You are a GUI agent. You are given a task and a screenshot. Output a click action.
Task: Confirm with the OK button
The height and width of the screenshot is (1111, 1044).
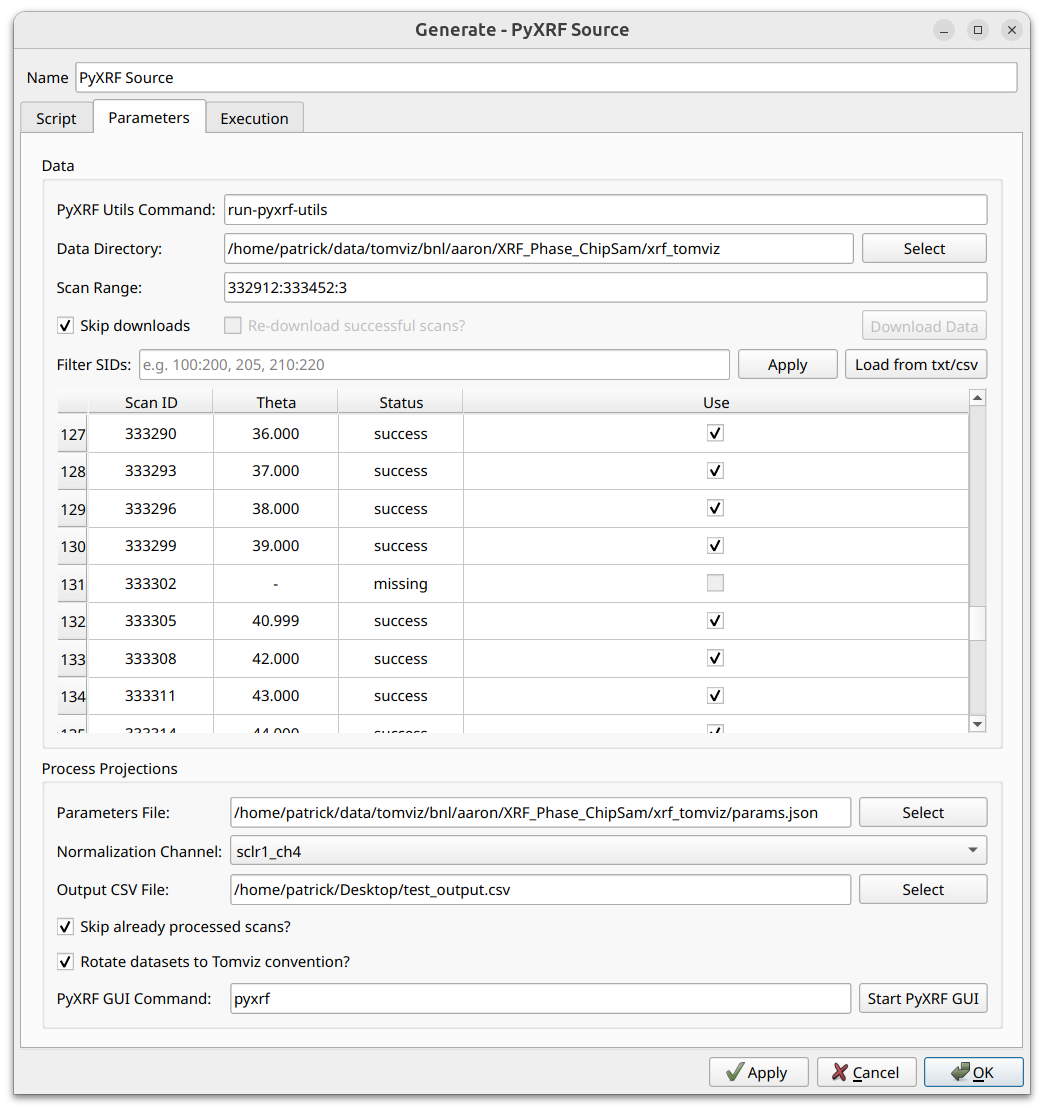[973, 1072]
